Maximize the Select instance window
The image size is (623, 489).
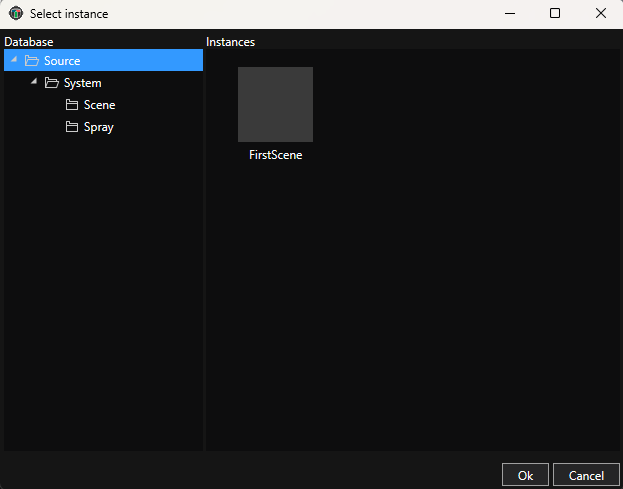(x=555, y=14)
